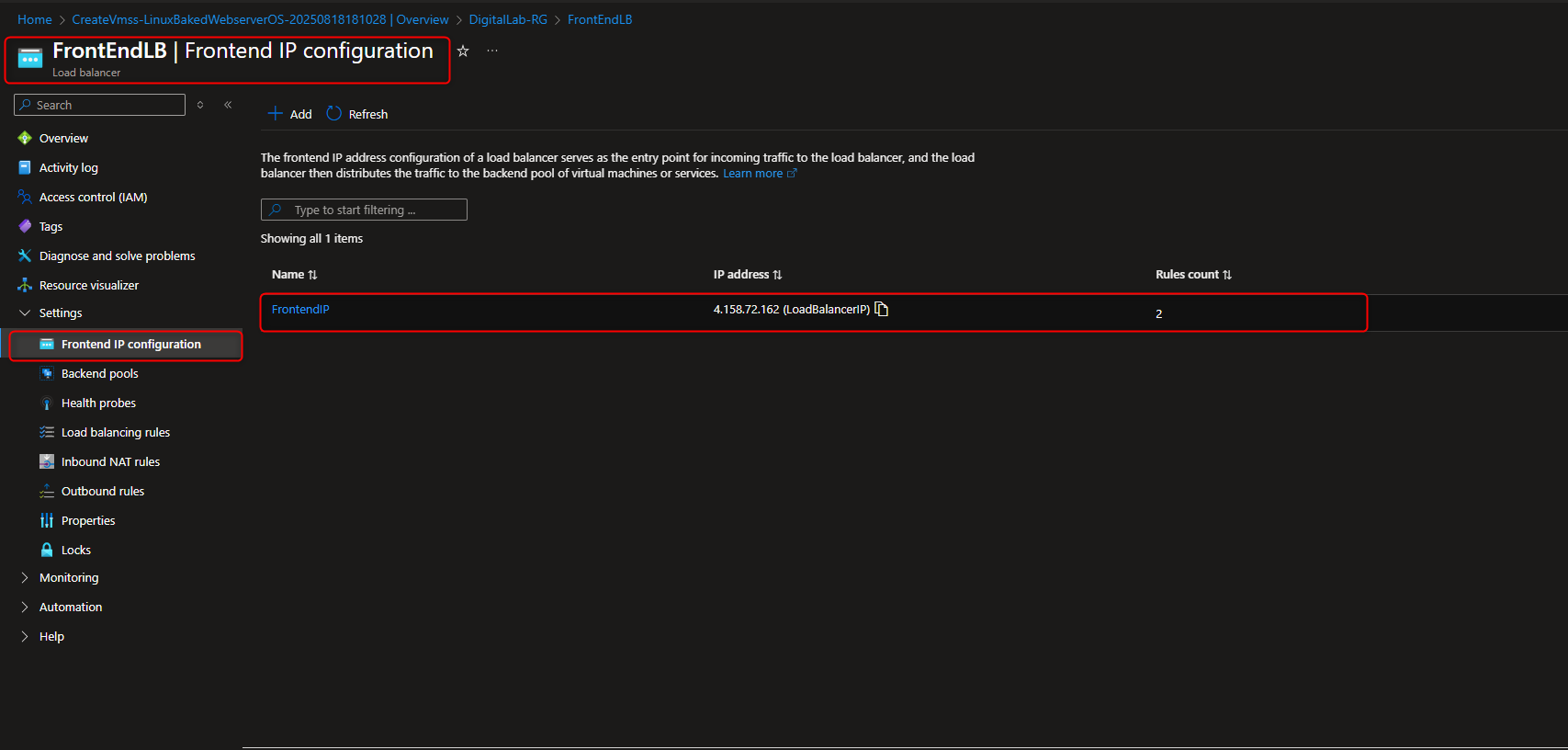The height and width of the screenshot is (750, 1568).
Task: Collapse the sidebar menu with double chevron
Action: click(228, 105)
